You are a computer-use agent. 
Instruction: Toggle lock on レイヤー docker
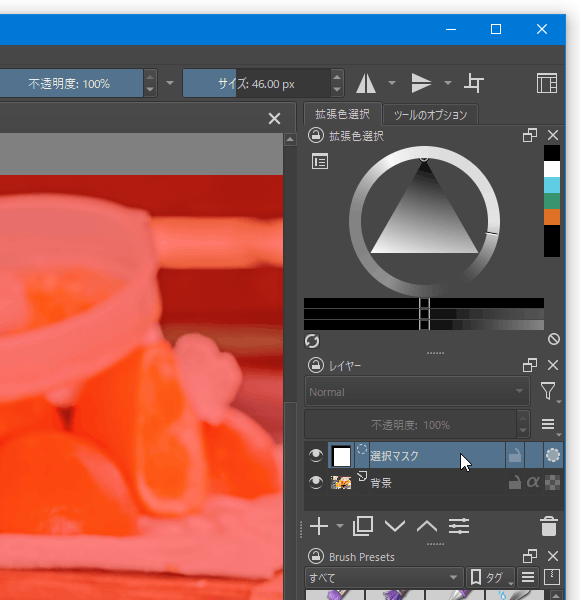coord(316,365)
